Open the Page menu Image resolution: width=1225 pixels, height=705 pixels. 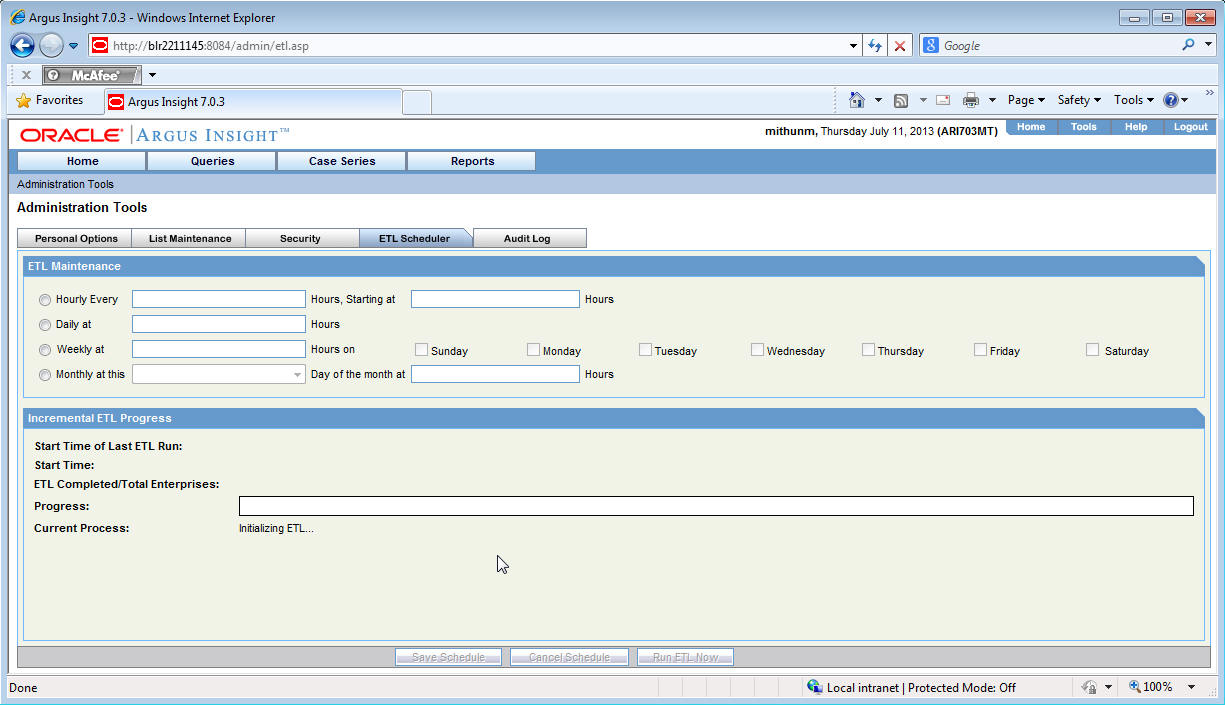[x=1026, y=100]
